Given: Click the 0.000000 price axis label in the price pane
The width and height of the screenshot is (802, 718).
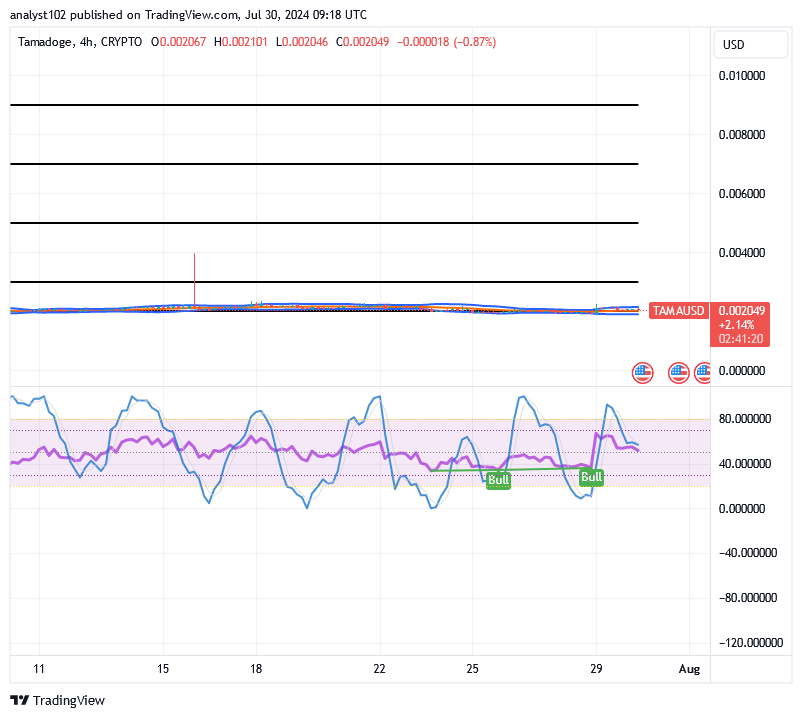Looking at the screenshot, I should click(x=742, y=371).
